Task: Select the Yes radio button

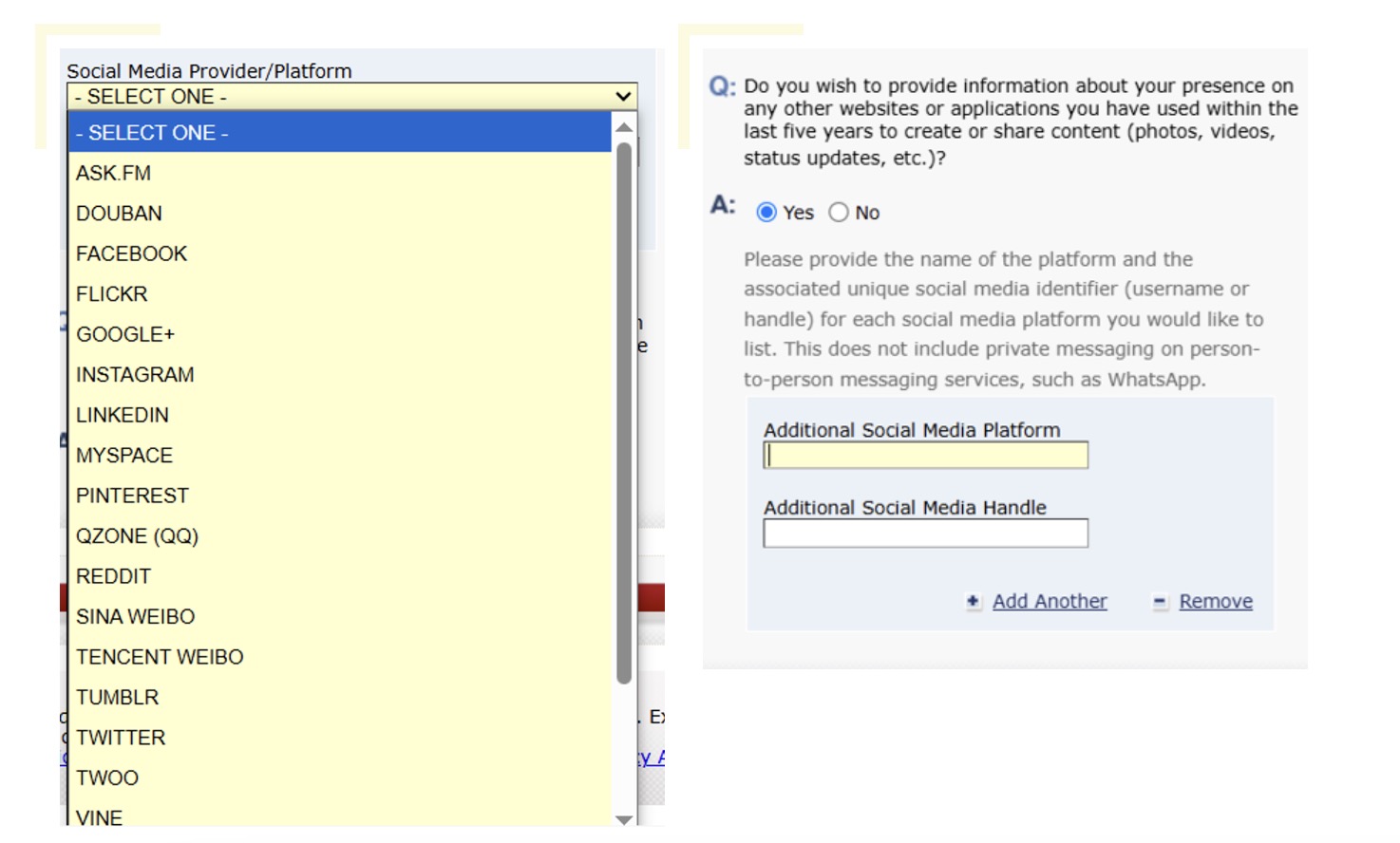Action: 766,213
